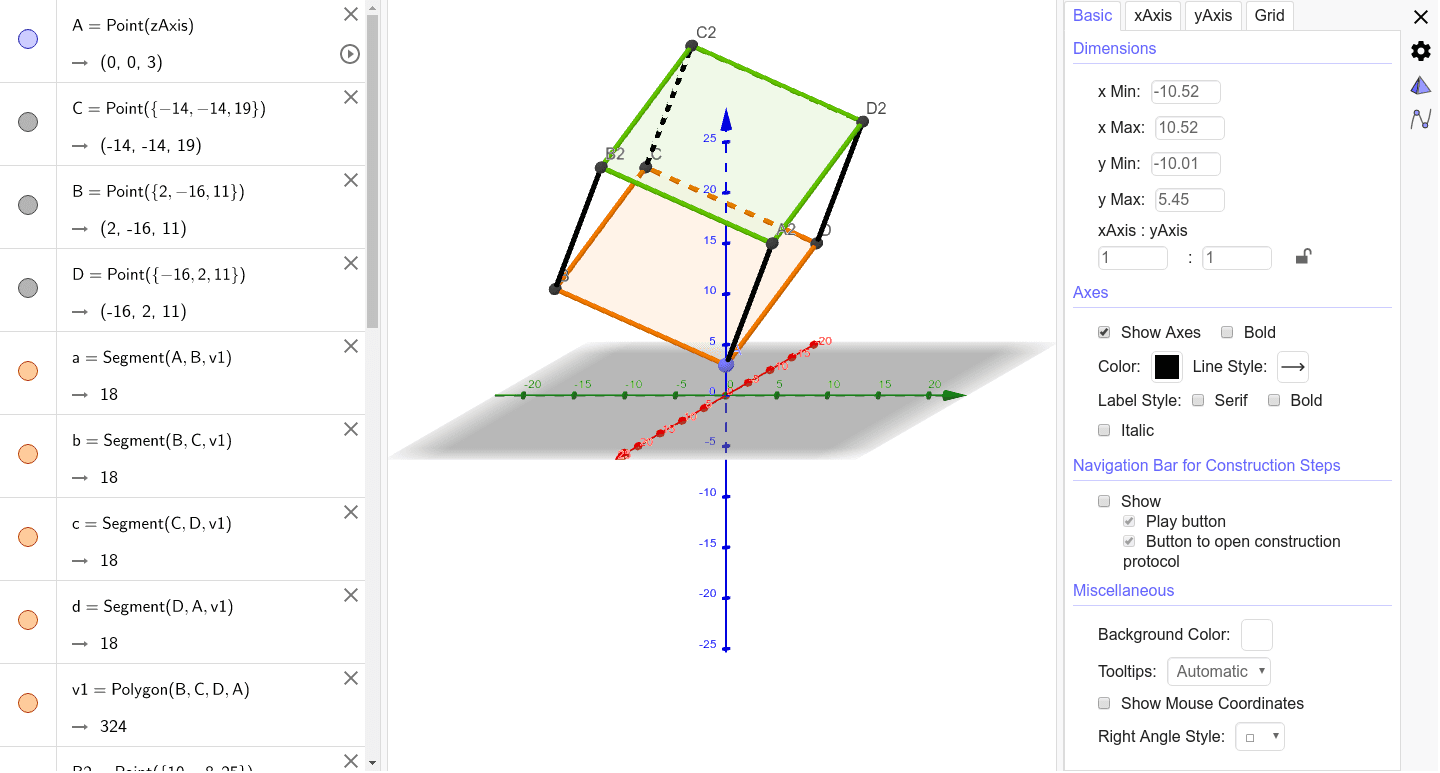Toggle visibility circle for point A
1440x773 pixels.
point(28,39)
